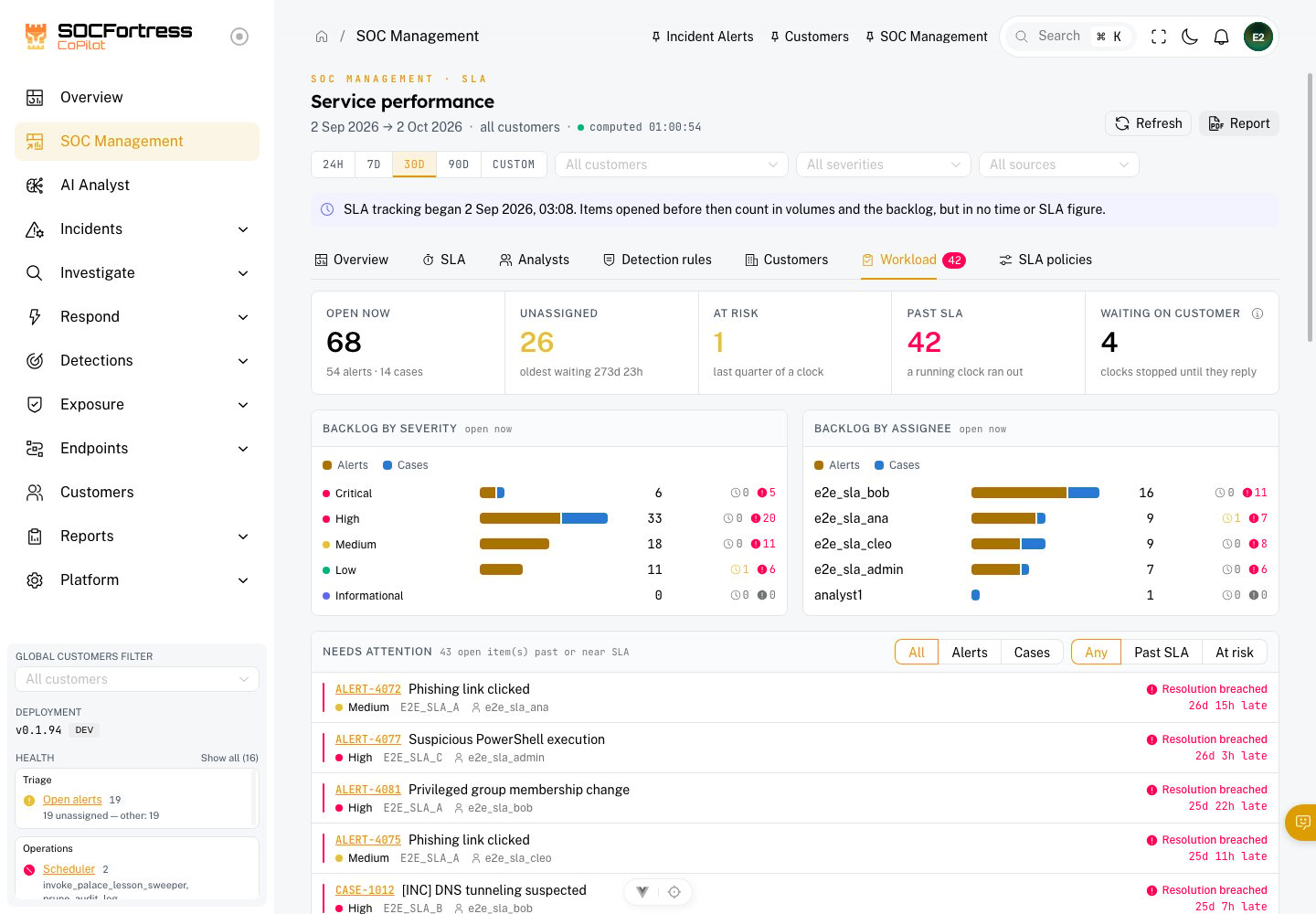Click the Overview icon in the sidebar
This screenshot has width=1316, height=914.
point(35,98)
